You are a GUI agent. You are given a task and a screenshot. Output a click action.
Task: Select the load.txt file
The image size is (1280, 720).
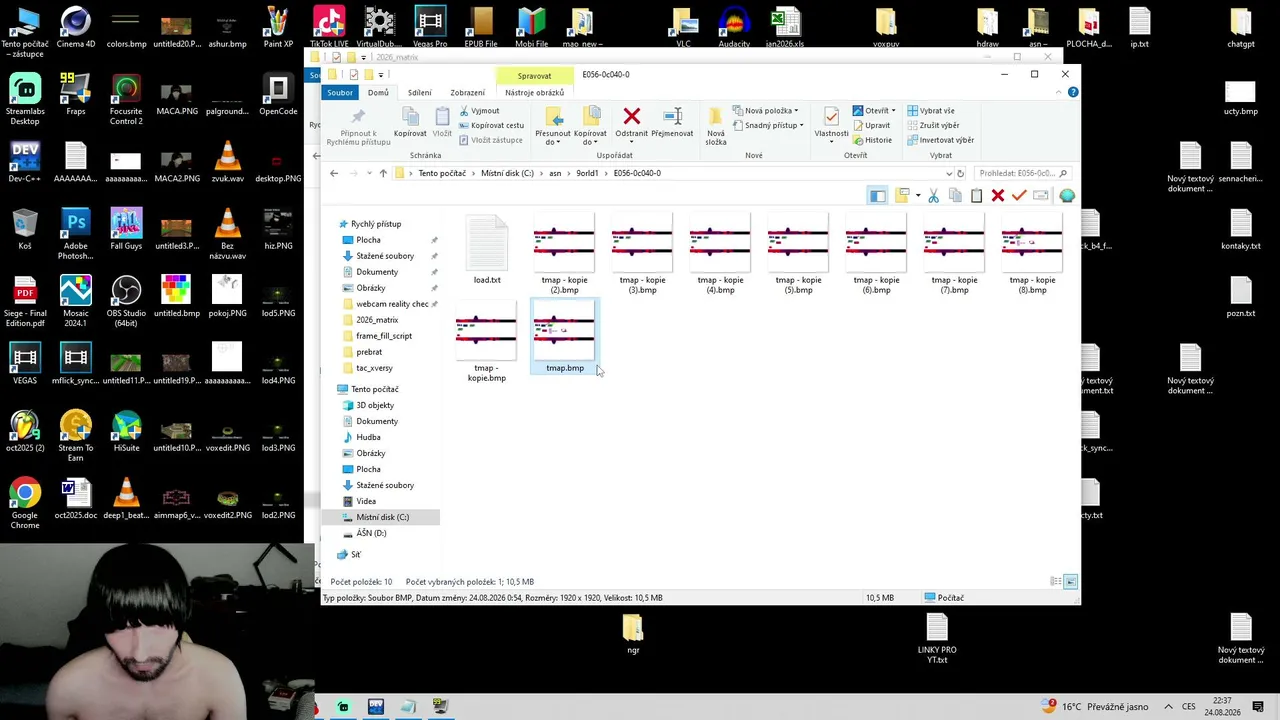[x=487, y=250]
